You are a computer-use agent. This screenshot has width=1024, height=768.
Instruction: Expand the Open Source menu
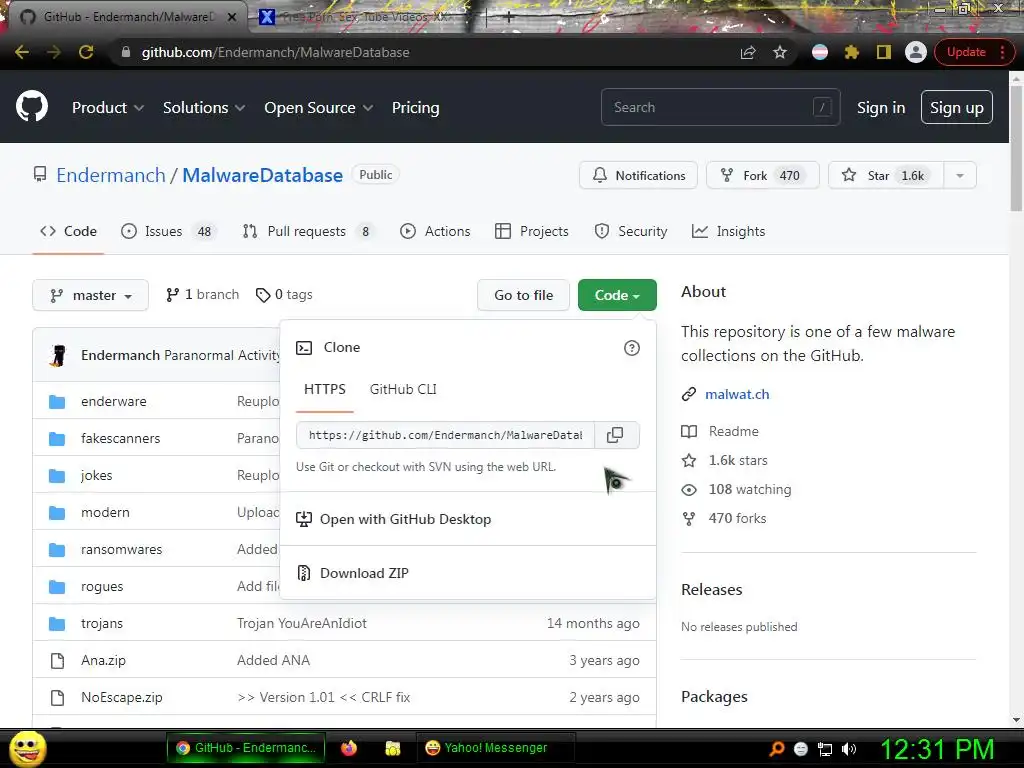click(x=319, y=108)
